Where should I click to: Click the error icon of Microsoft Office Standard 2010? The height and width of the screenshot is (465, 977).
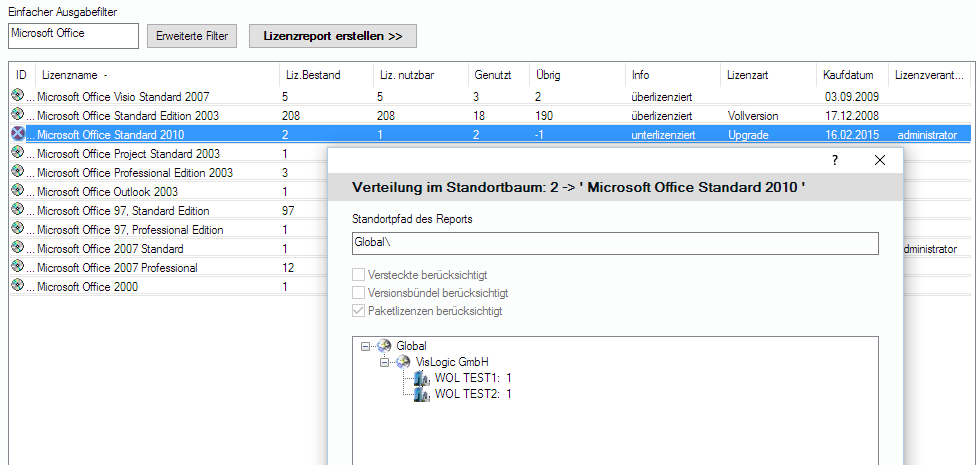pyautogui.click(x=17, y=133)
